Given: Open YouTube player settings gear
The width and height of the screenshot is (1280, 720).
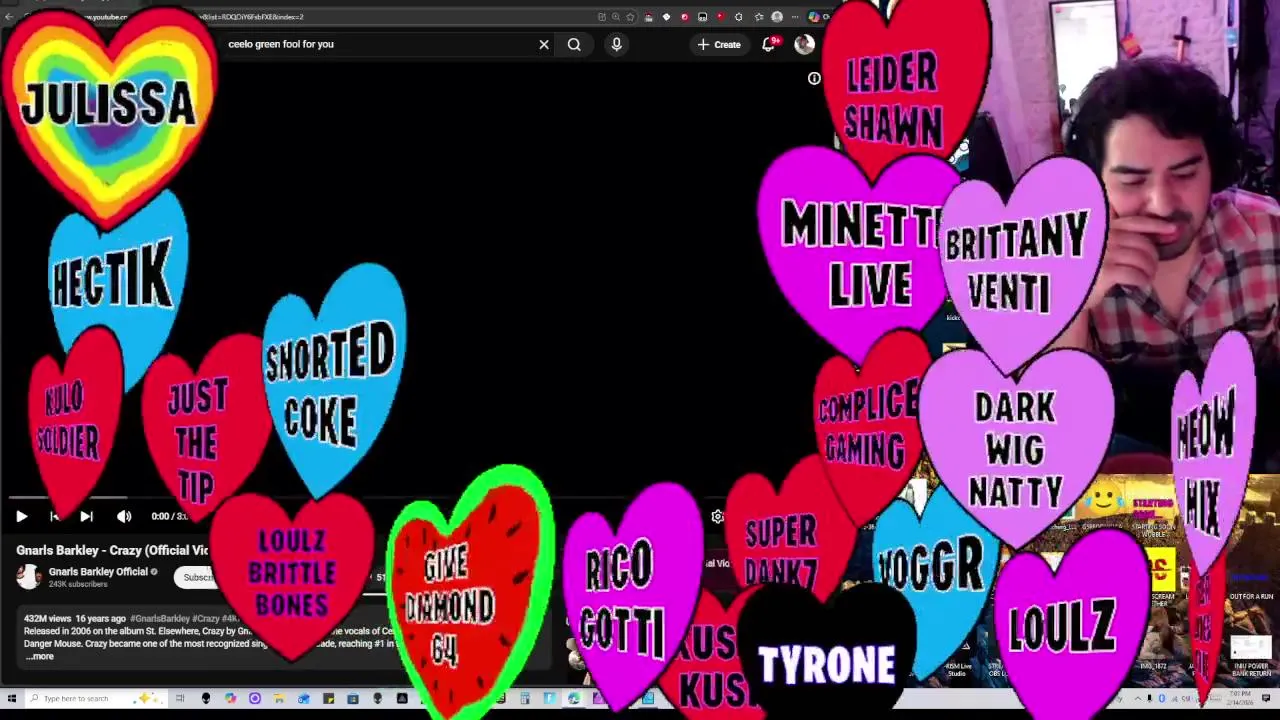Looking at the screenshot, I should coord(717,516).
